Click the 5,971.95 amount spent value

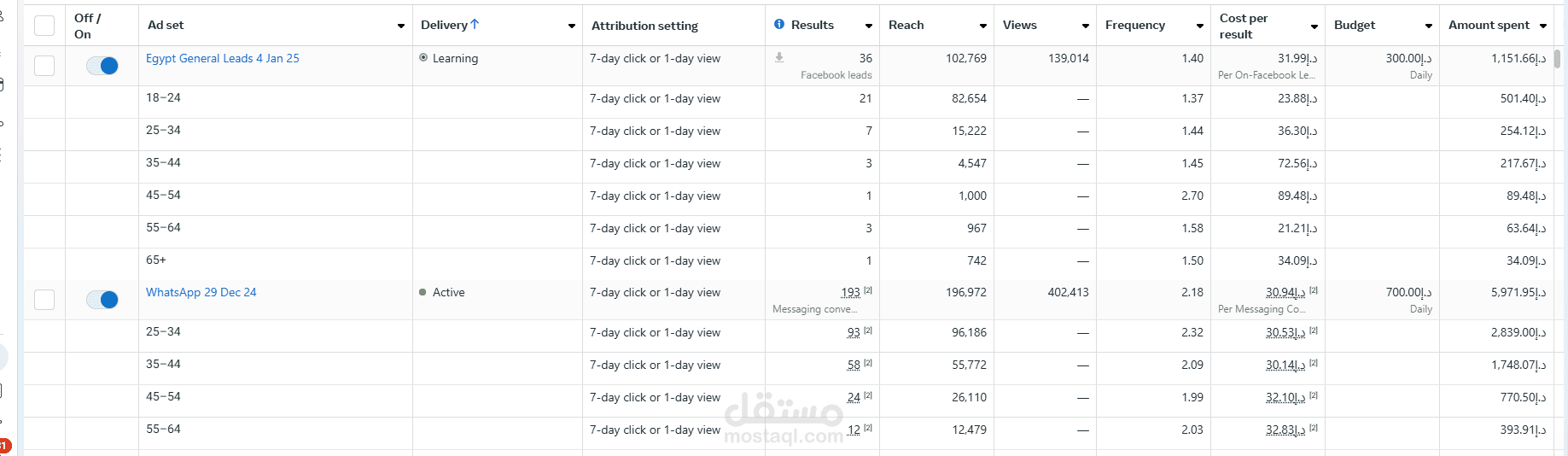click(1518, 292)
